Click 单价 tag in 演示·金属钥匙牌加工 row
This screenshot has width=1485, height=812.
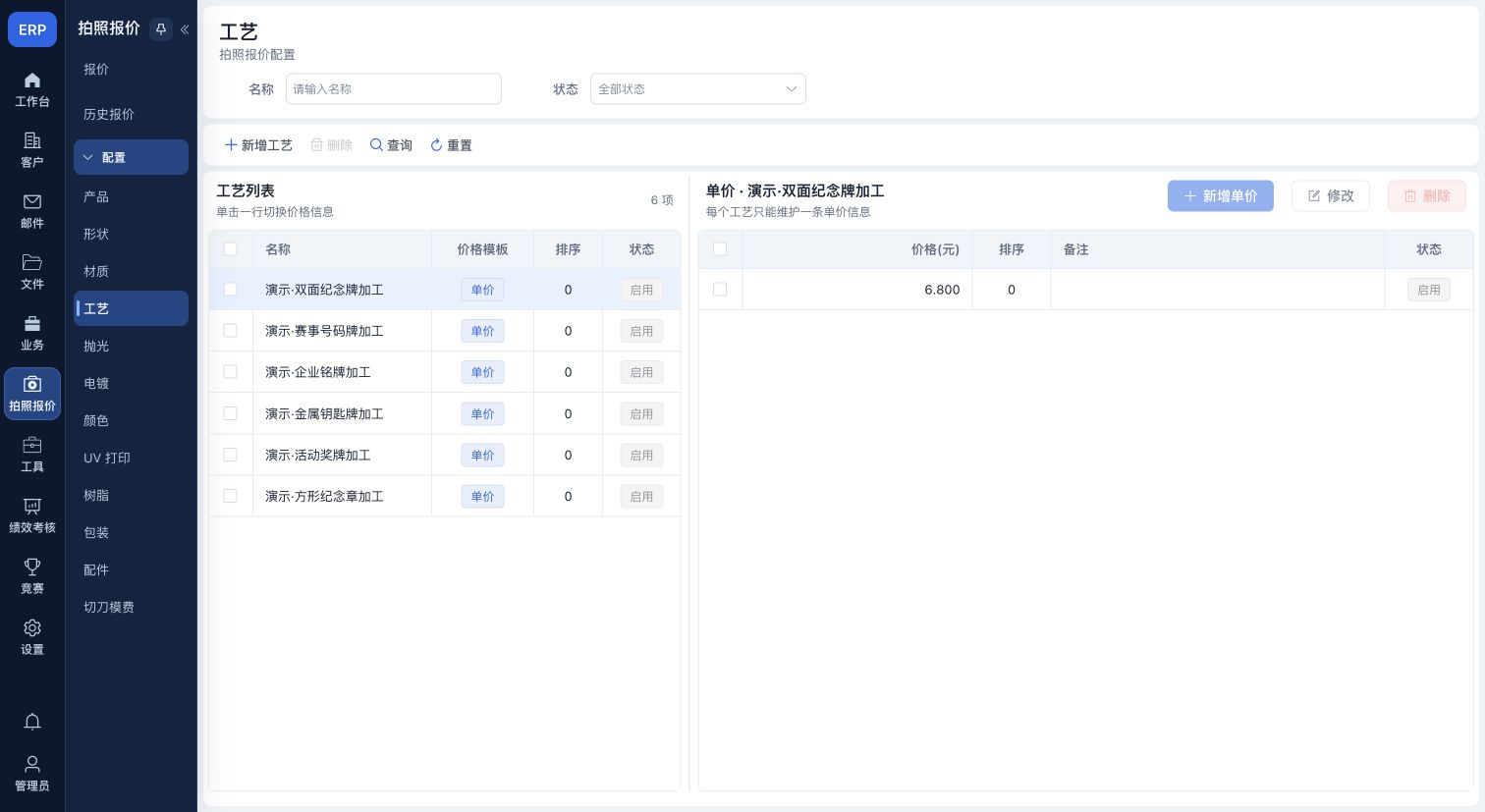482,413
